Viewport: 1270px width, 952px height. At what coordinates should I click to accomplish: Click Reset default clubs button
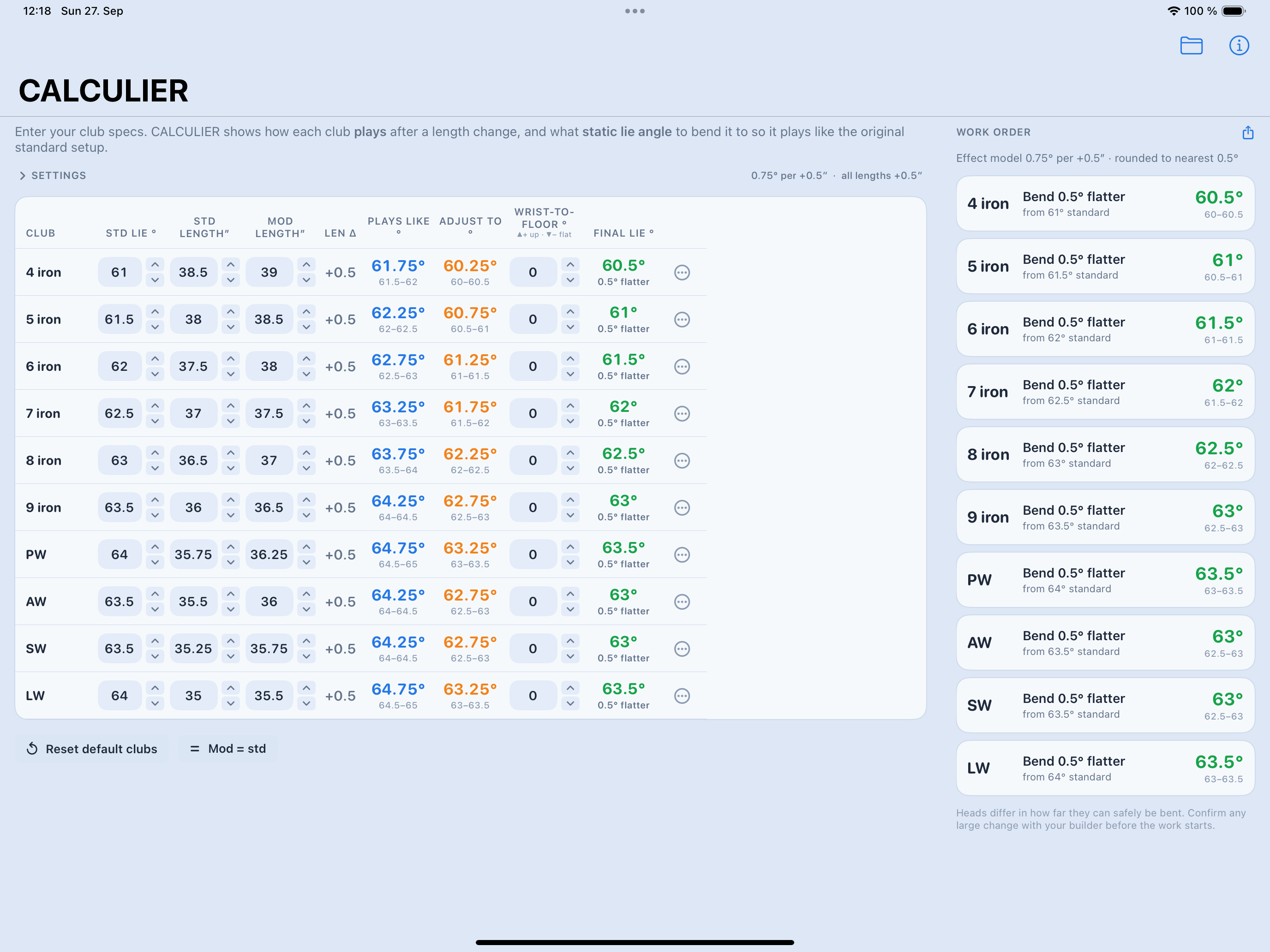click(x=92, y=749)
